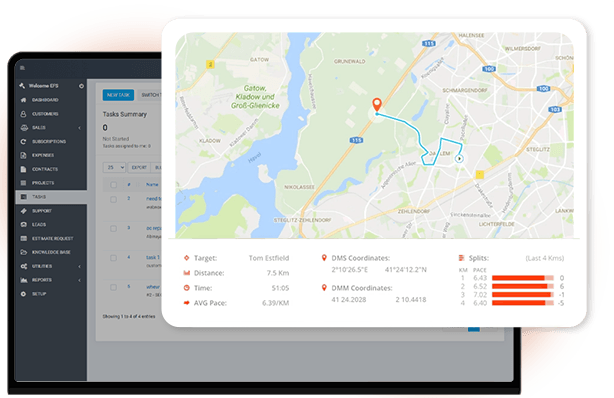Click the '#' column header in tasks table
The height and width of the screenshot is (398, 614).
point(129,185)
